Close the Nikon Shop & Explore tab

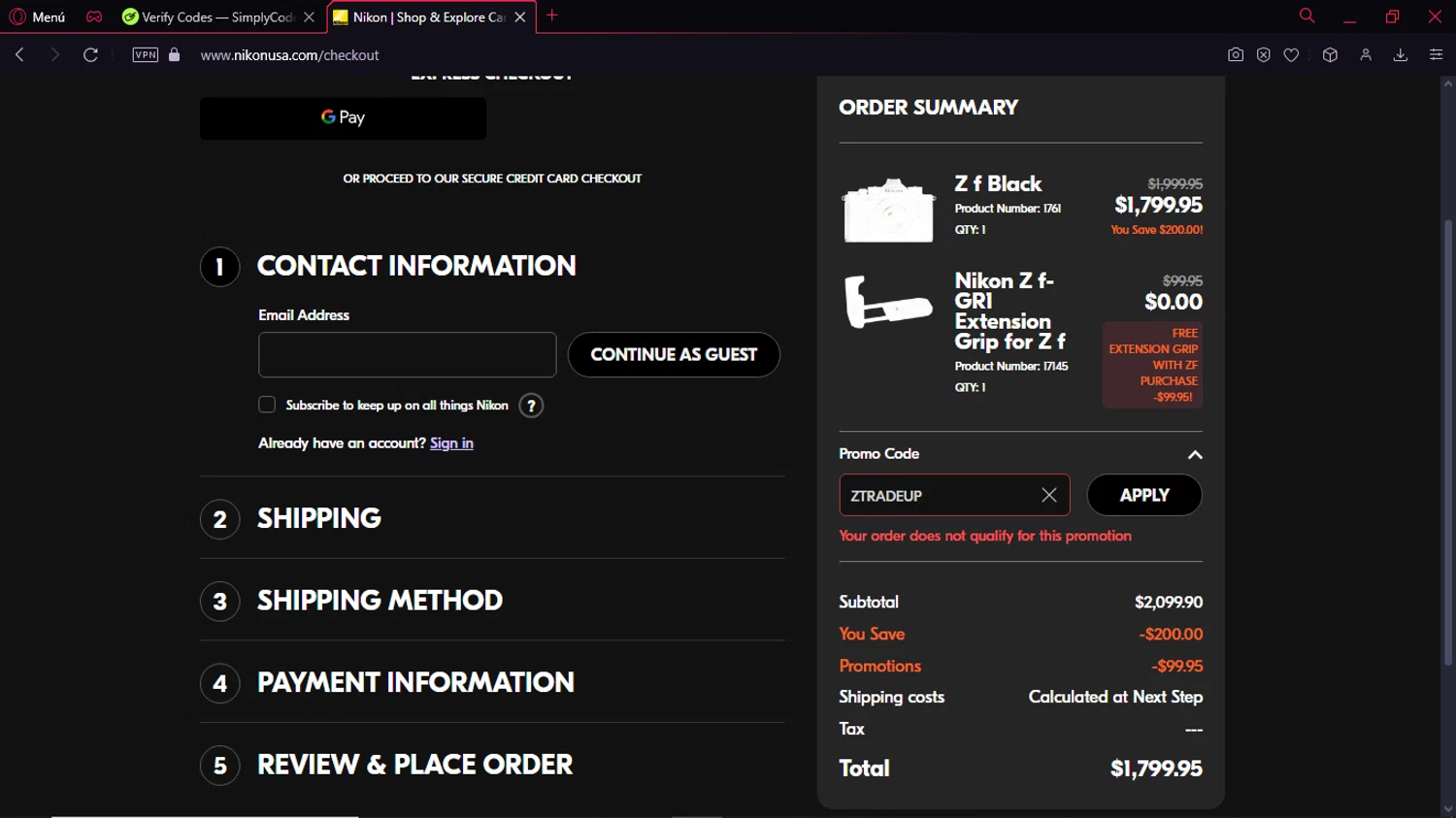[x=520, y=16]
